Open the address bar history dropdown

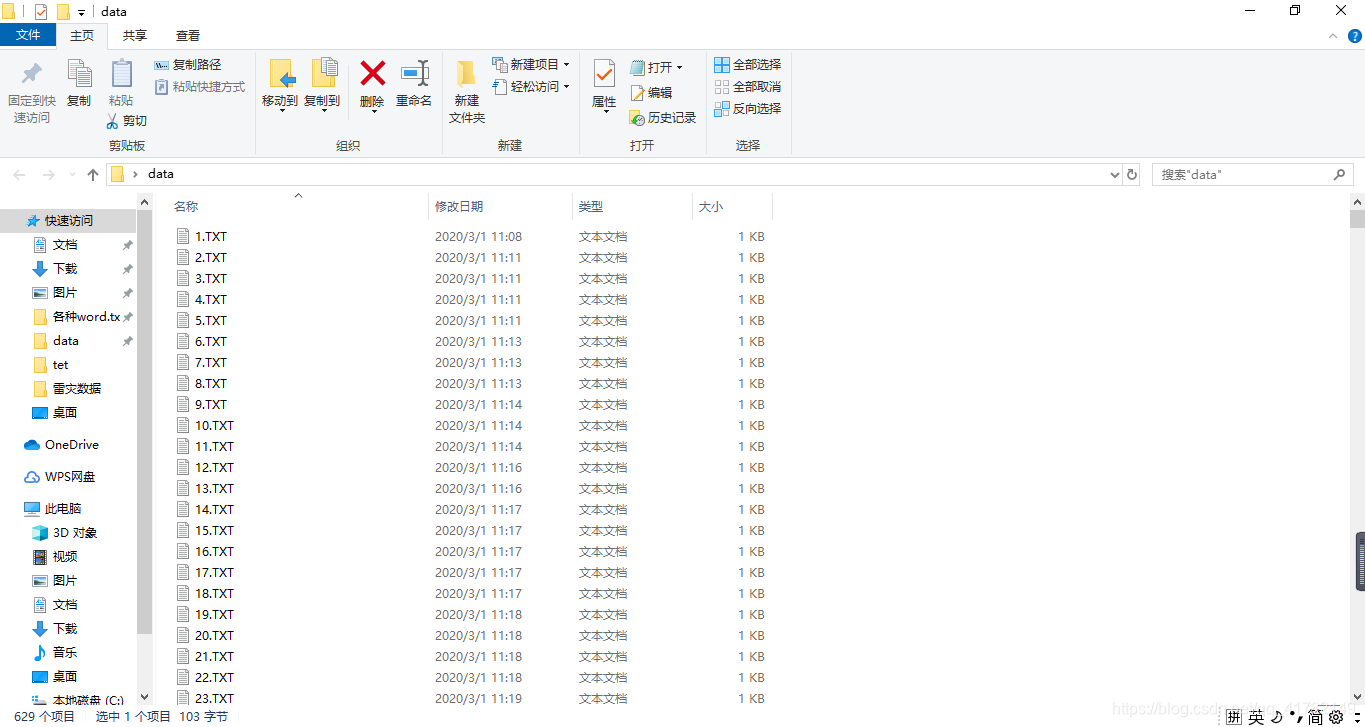click(x=1114, y=174)
